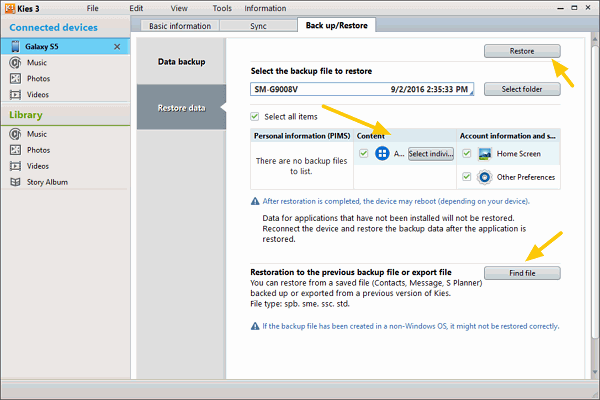Uncheck the Home Screen checkbox
Image resolution: width=600 pixels, height=400 pixels.
pyautogui.click(x=466, y=153)
